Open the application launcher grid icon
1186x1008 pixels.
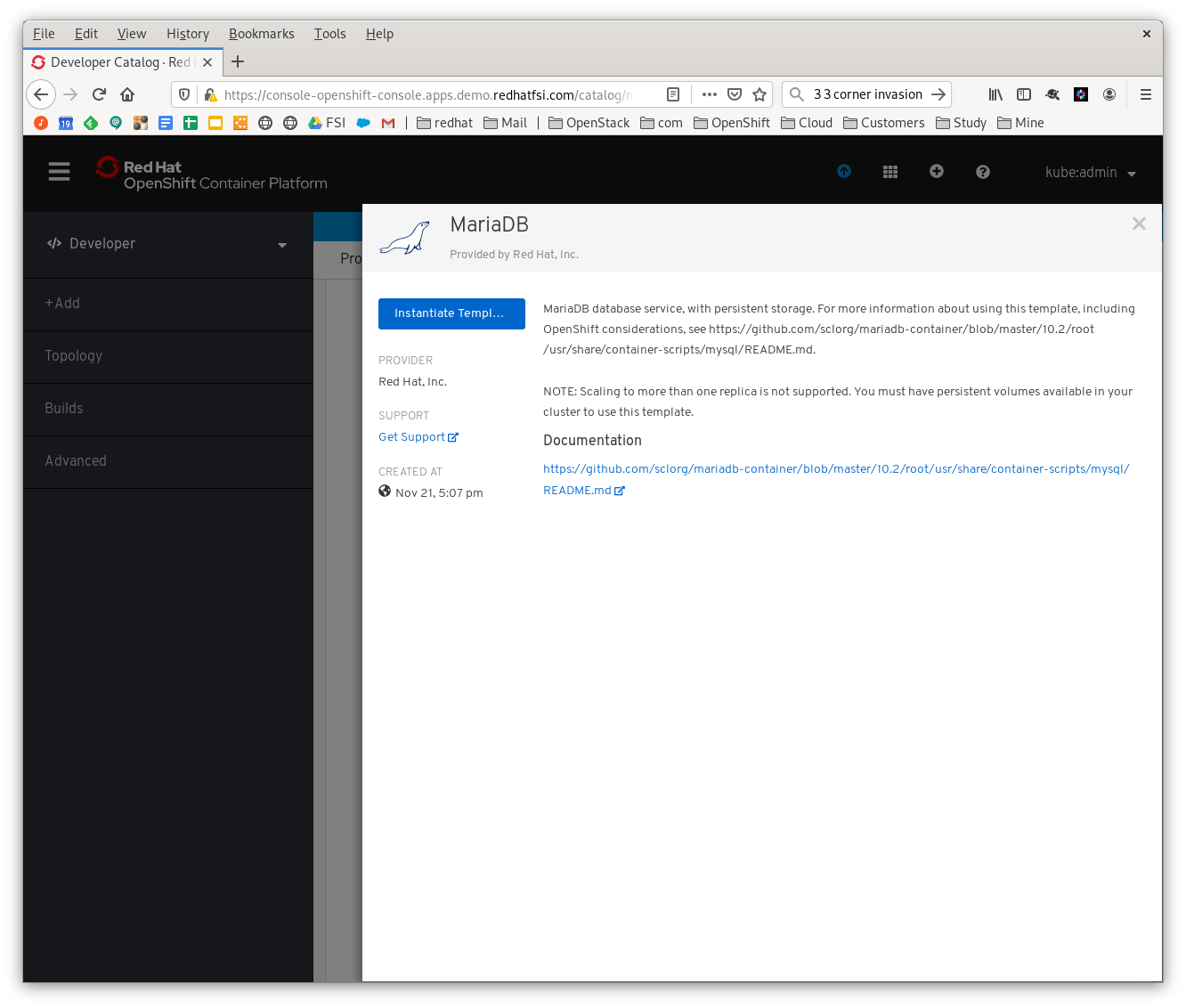tap(890, 171)
